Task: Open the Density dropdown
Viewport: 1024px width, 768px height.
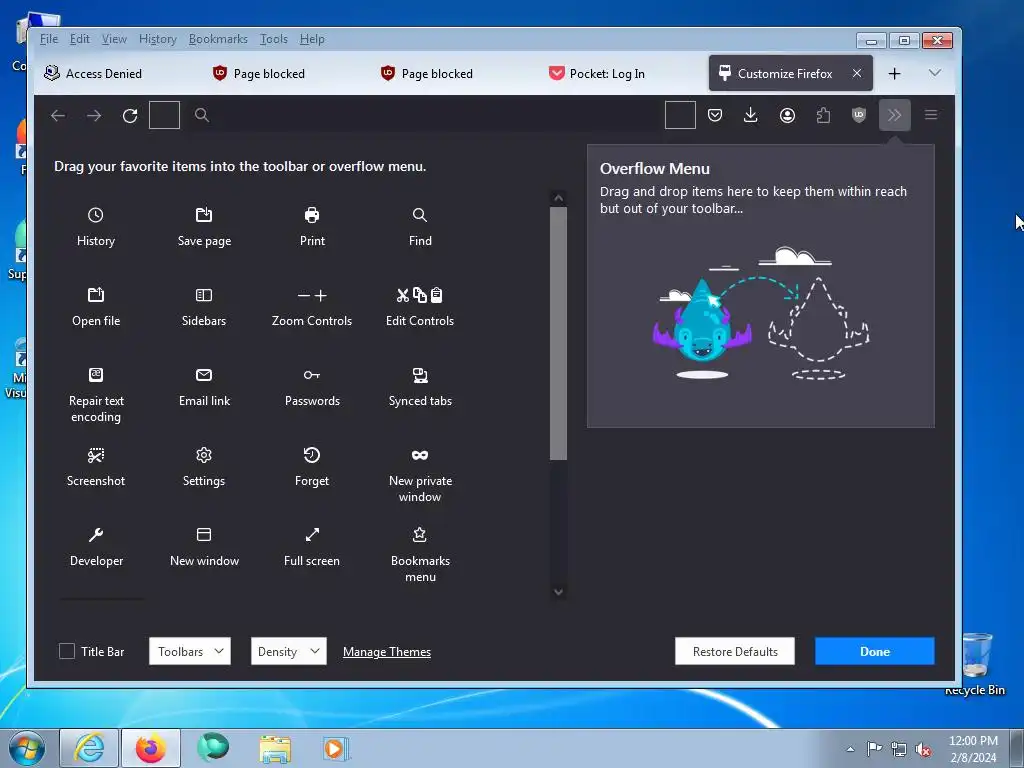Action: tap(289, 651)
